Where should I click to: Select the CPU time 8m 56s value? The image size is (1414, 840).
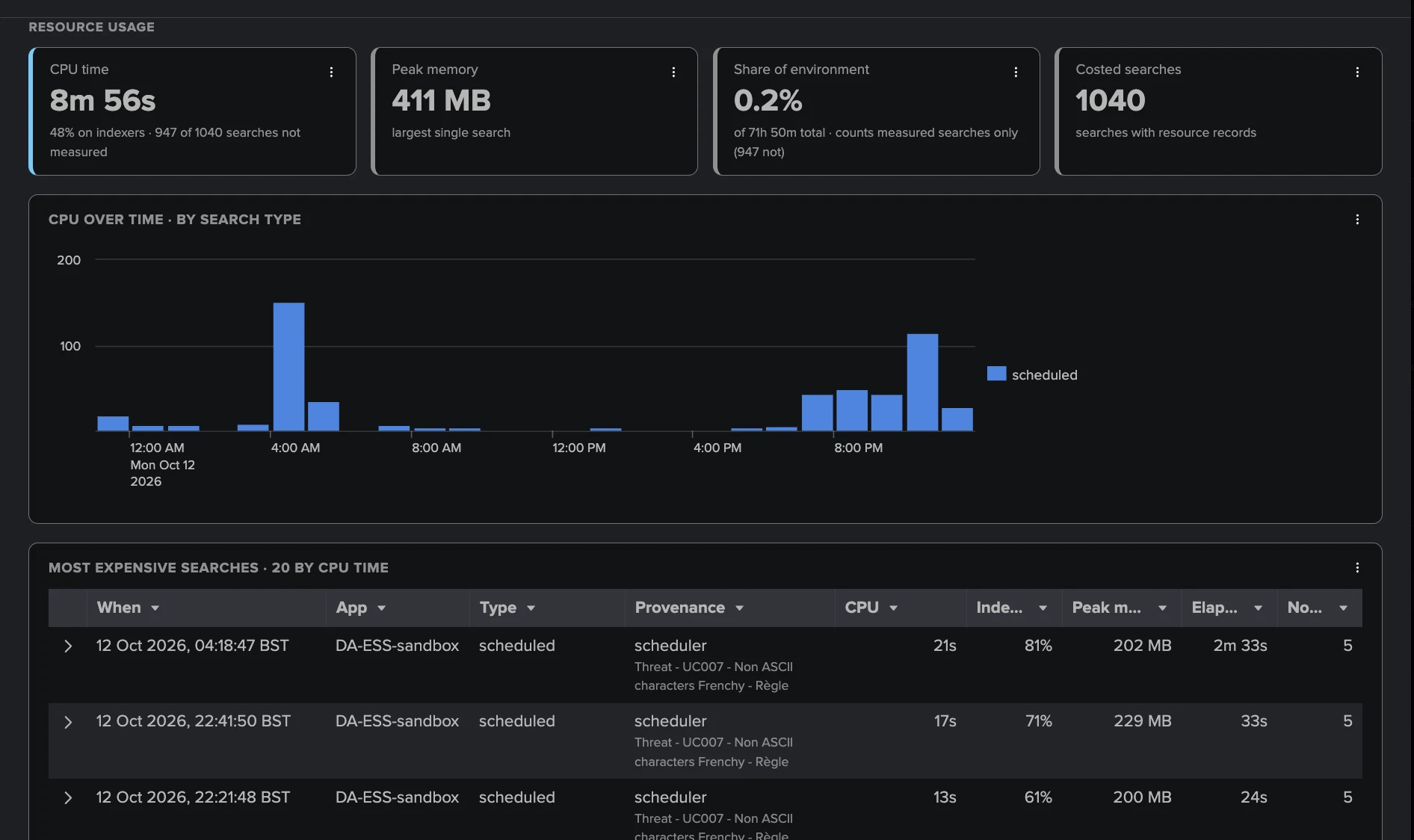pyautogui.click(x=102, y=100)
